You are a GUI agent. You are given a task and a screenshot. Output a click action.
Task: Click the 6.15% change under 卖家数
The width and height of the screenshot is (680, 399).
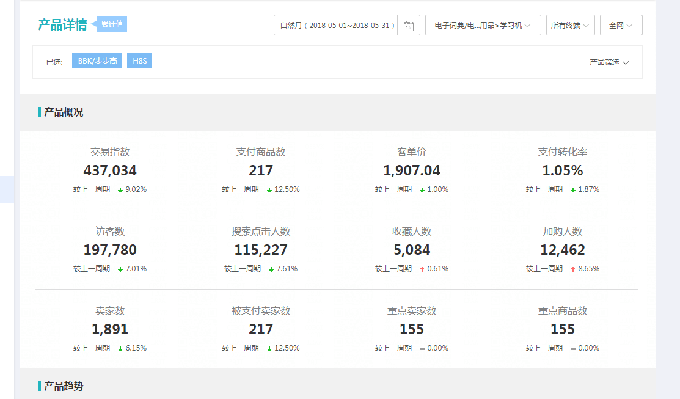click(x=136, y=348)
